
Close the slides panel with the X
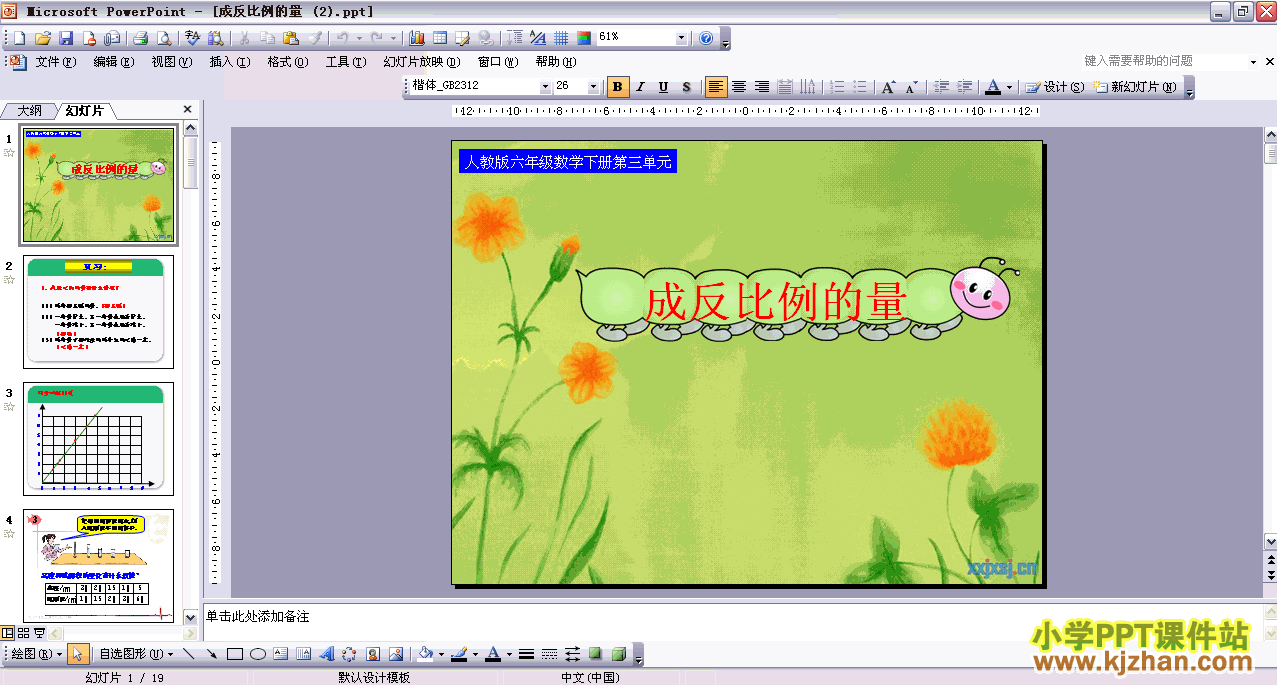(x=187, y=110)
